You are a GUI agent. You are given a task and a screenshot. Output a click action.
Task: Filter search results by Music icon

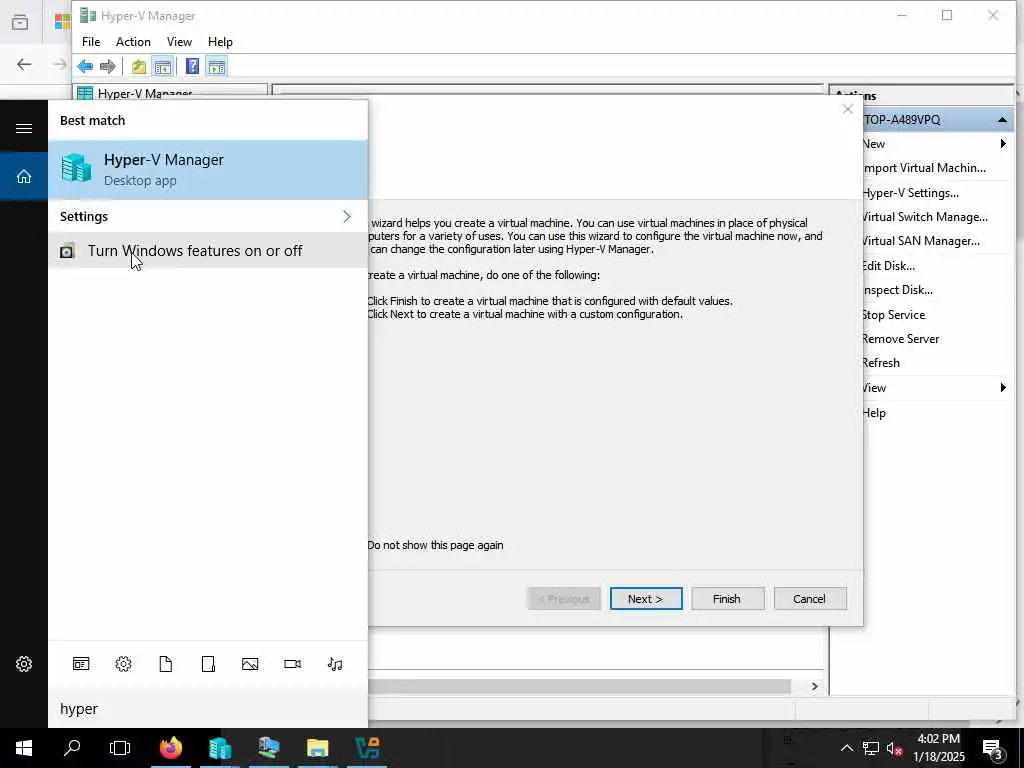[x=335, y=664]
